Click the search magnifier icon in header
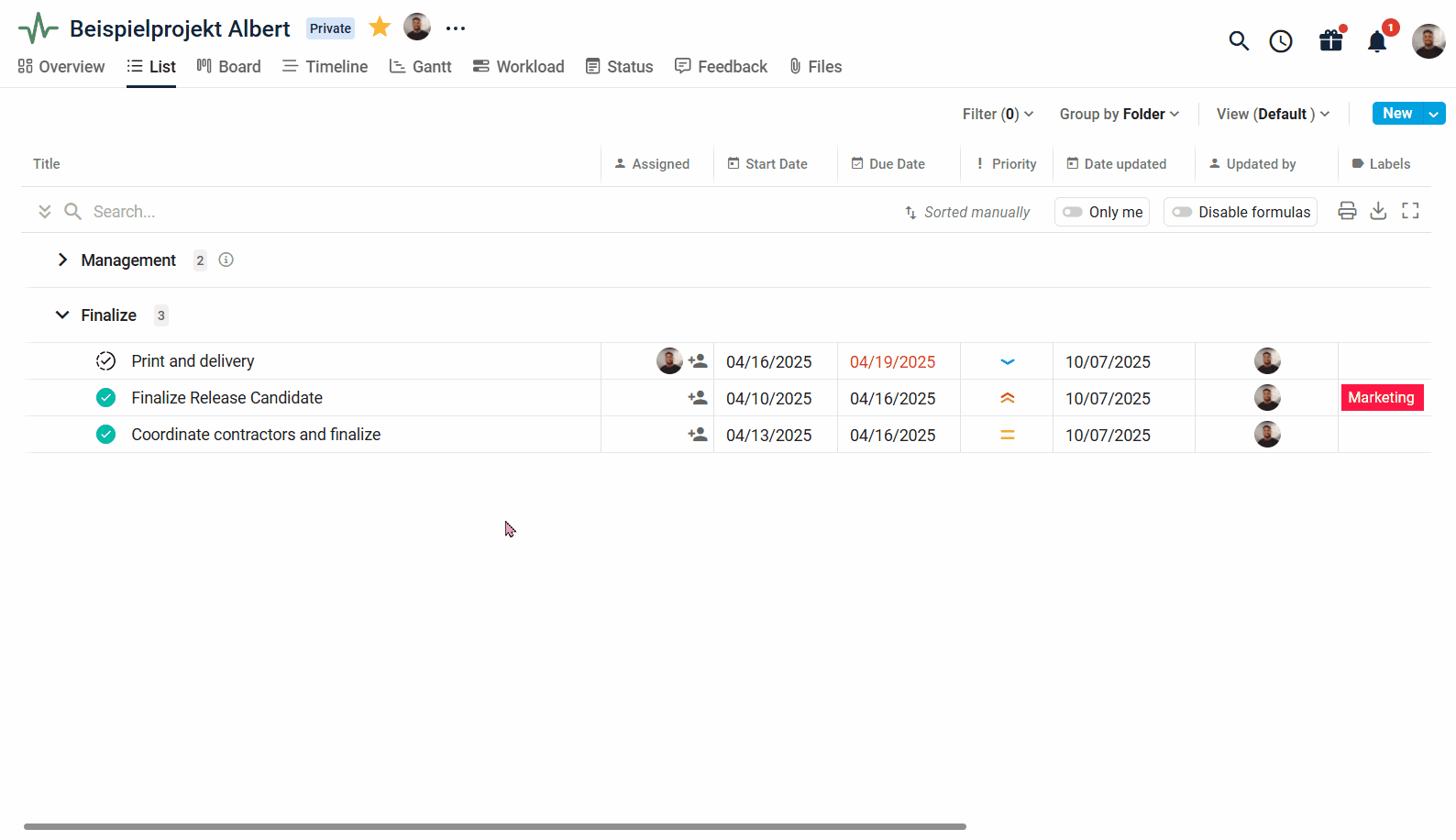 coord(1239,41)
